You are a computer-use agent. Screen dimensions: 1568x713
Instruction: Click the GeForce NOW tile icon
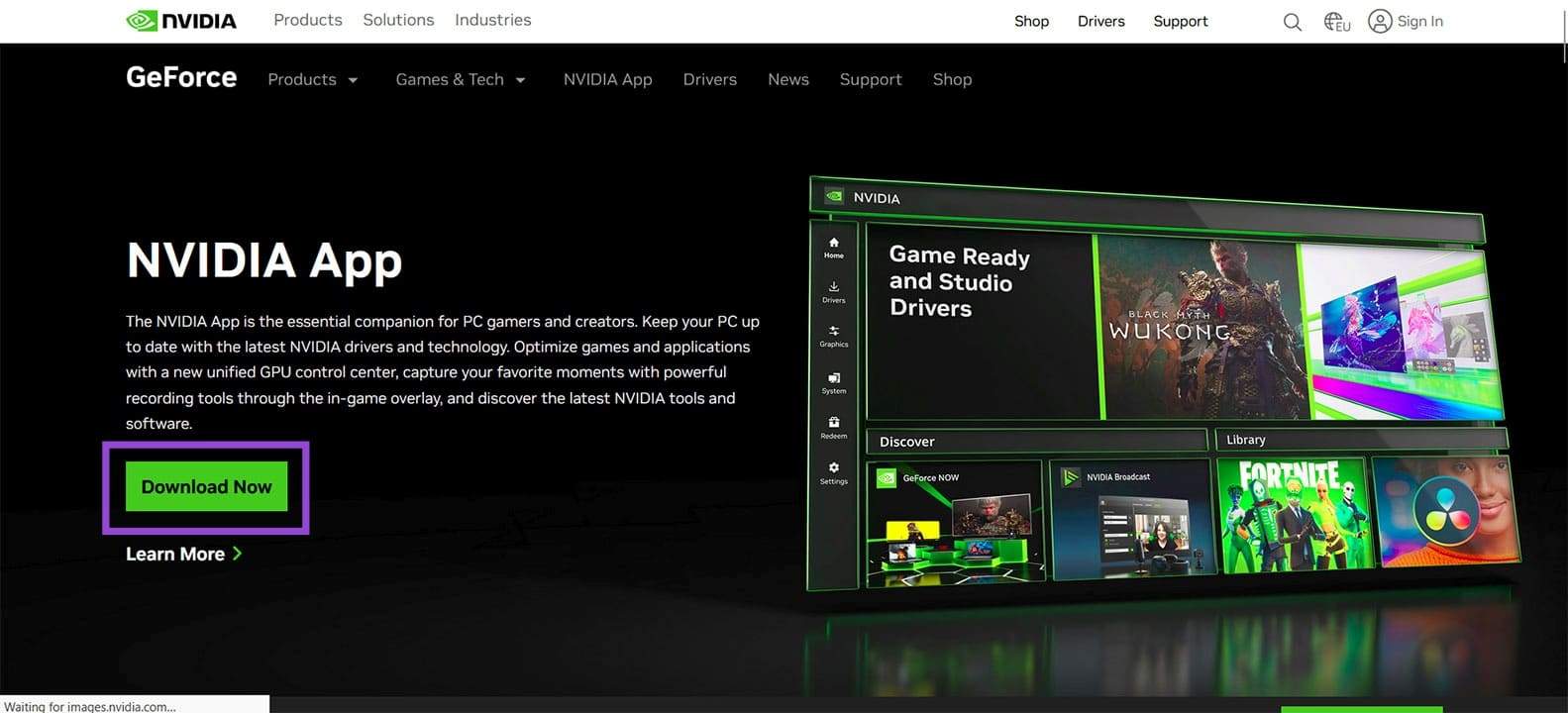[887, 478]
